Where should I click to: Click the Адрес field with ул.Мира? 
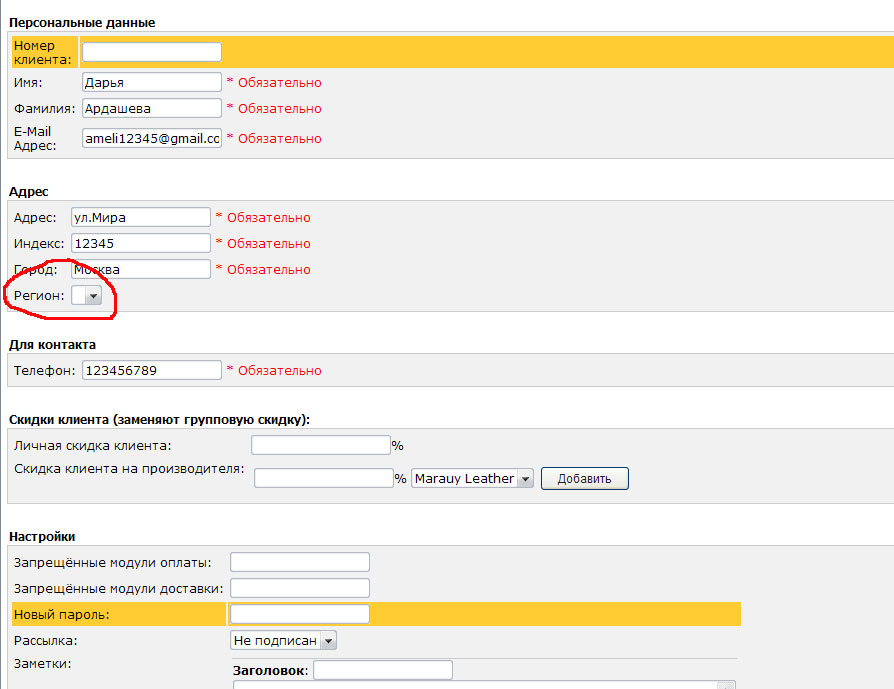pos(141,217)
